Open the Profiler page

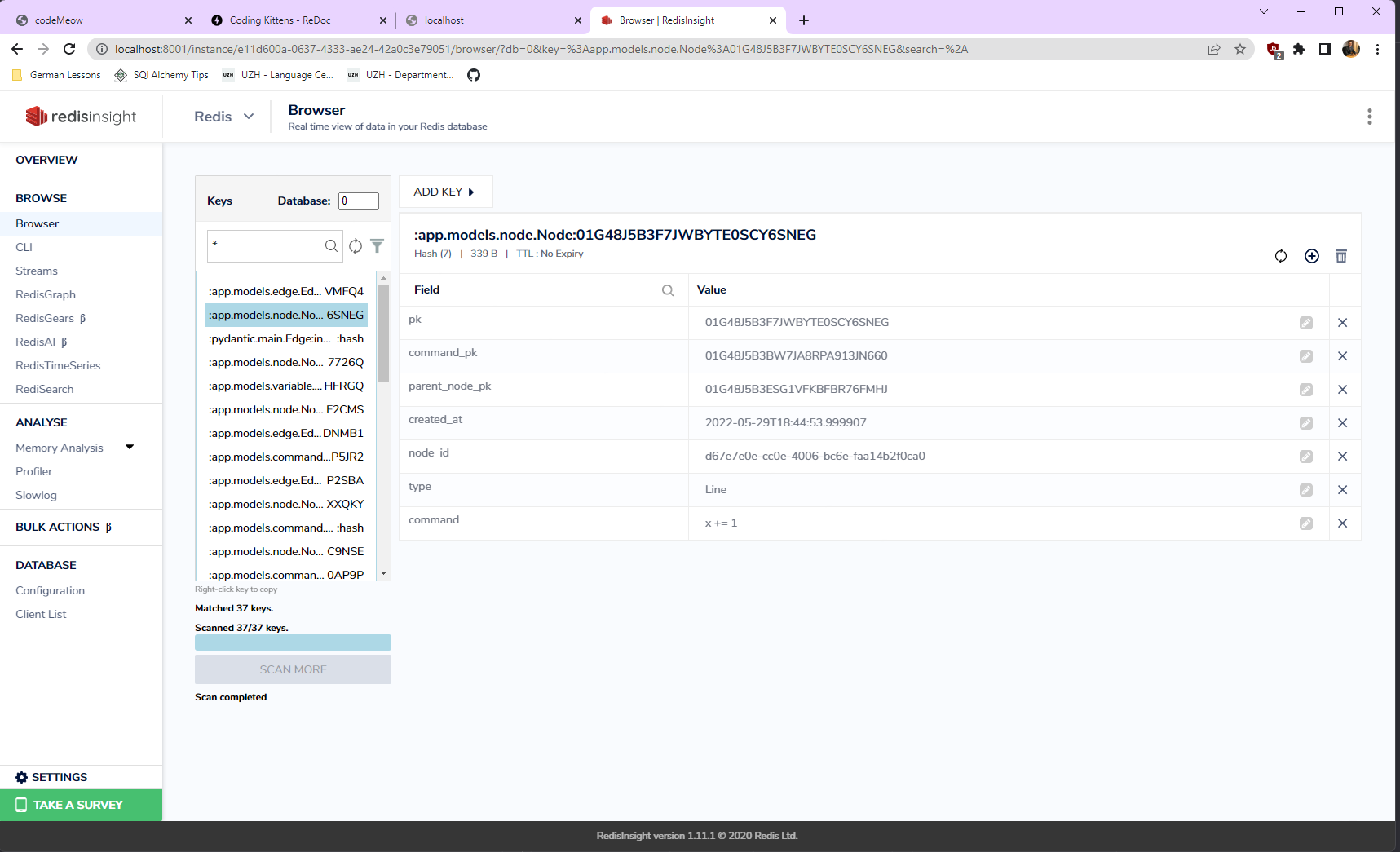click(x=33, y=471)
